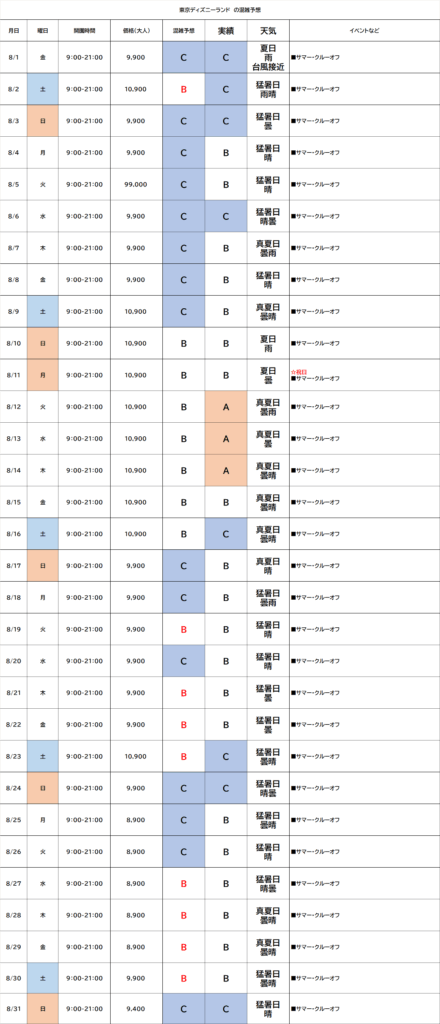
Task: Click the 価格(大人) column header
Action: (x=136, y=31)
